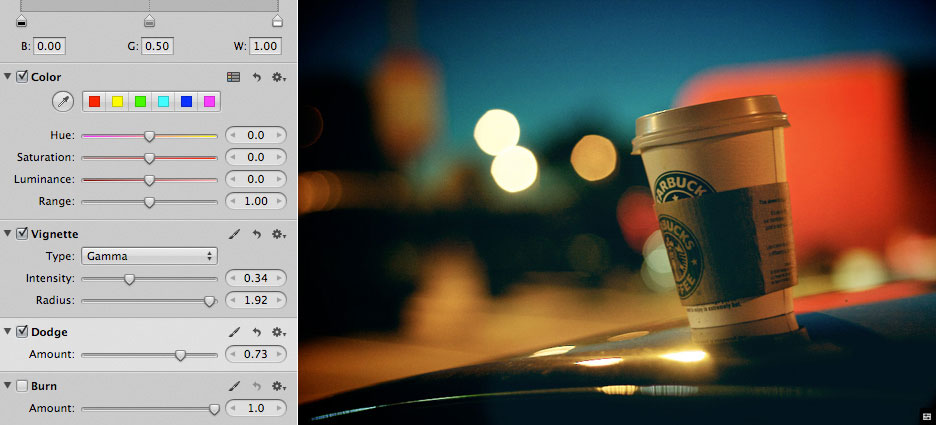
Task: Click the Vignette Intensity slider handle
Action: tap(129, 279)
